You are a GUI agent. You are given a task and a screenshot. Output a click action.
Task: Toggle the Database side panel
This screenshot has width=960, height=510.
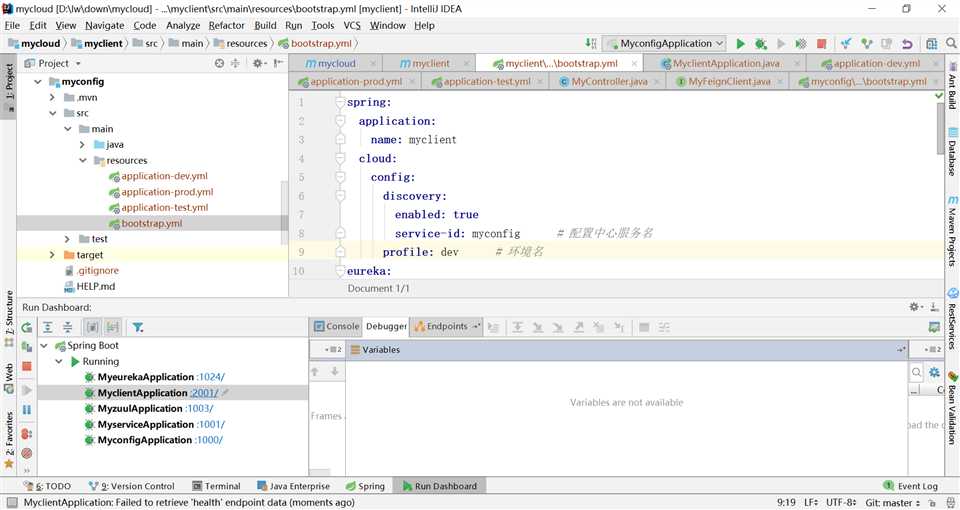coord(952,151)
